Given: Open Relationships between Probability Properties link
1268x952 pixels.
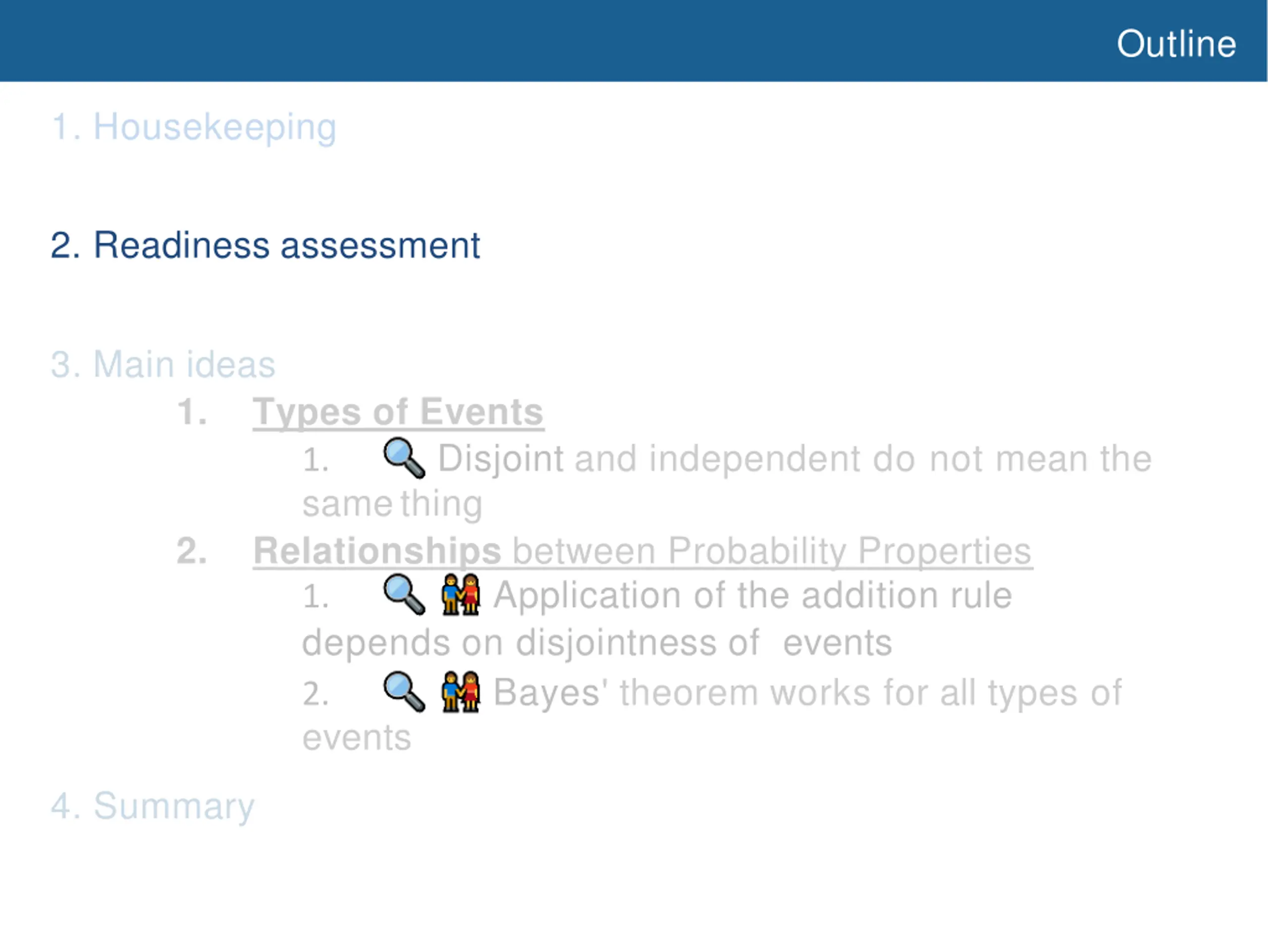Looking at the screenshot, I should 642,551.
